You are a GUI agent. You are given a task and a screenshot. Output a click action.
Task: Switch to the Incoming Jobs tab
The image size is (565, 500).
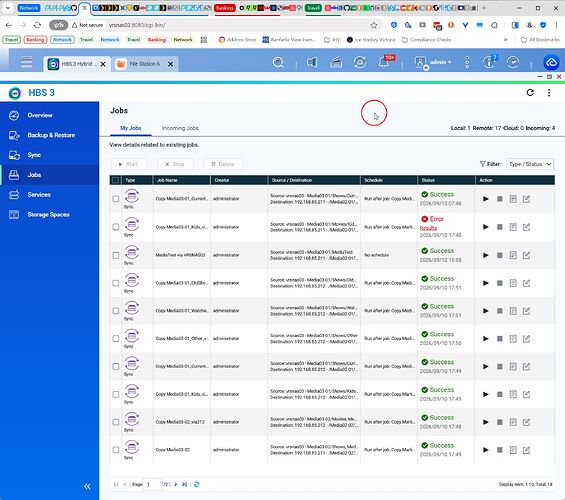tap(180, 128)
